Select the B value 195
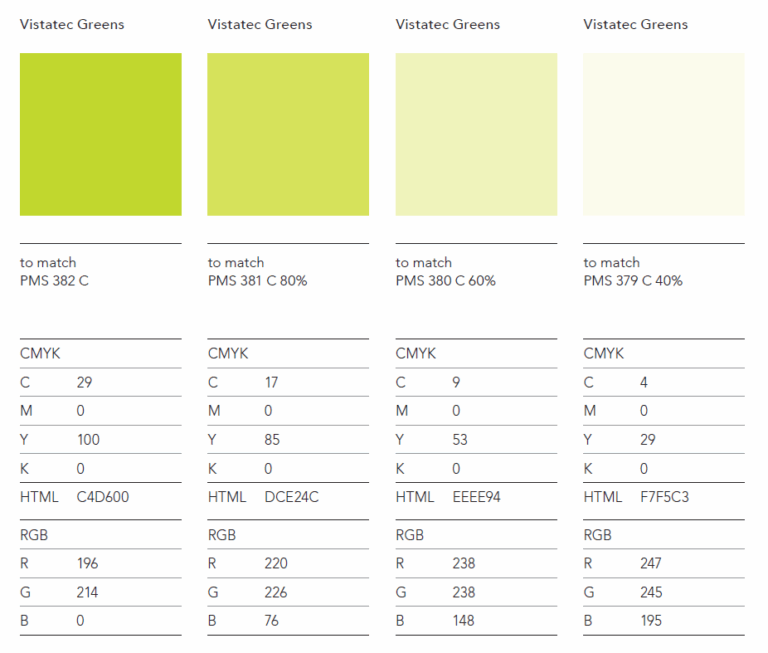Viewport: 768px width, 653px height. (651, 621)
